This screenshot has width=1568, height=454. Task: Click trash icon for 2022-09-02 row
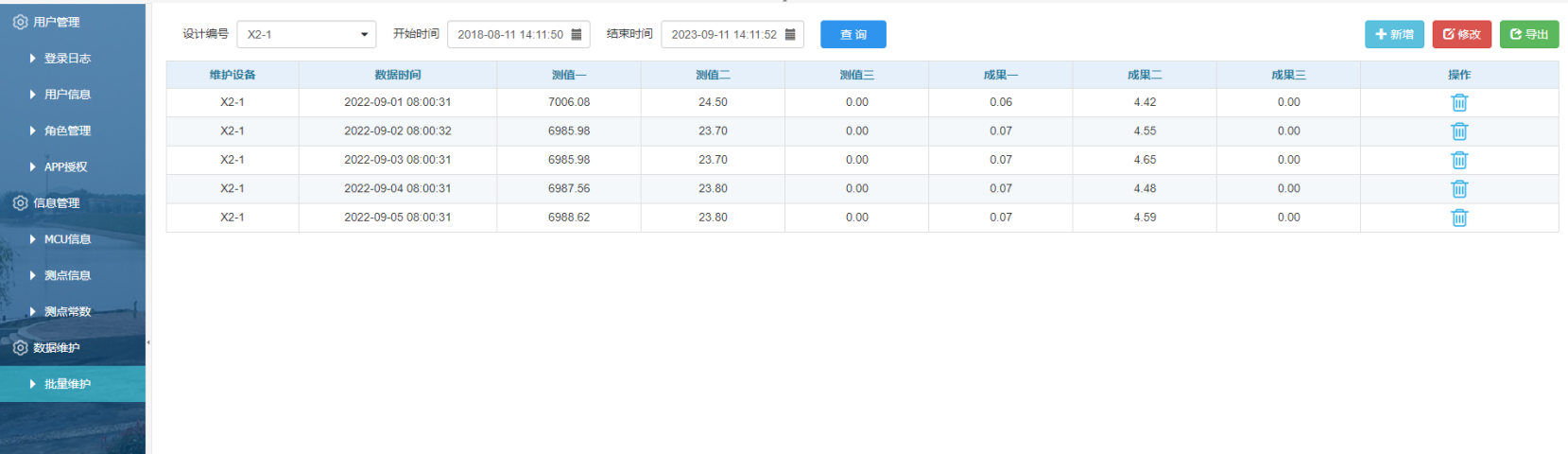(1458, 131)
